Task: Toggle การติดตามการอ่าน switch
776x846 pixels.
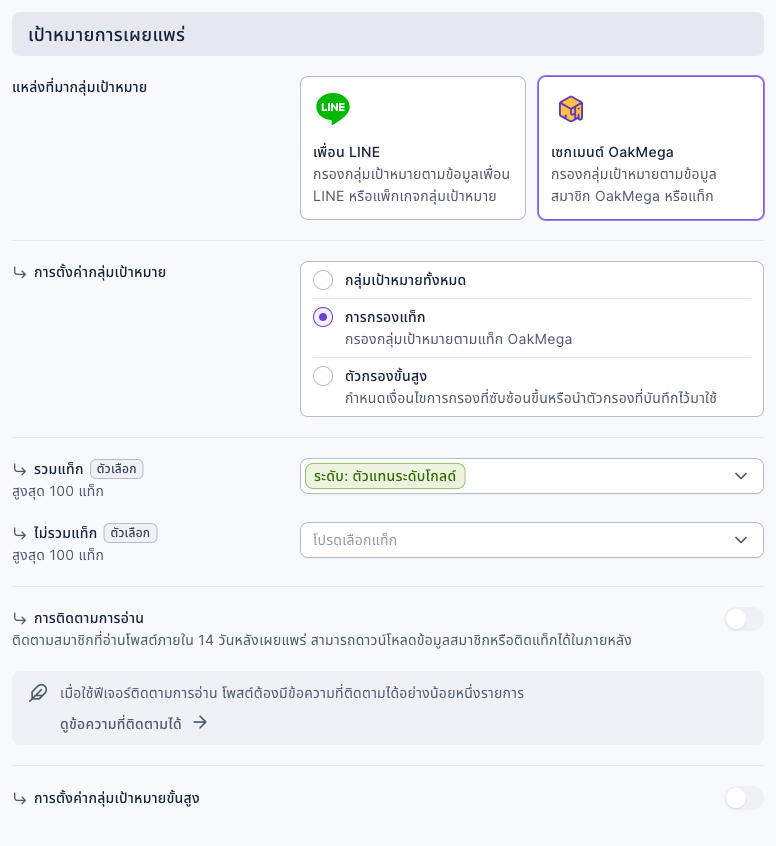Action: (744, 619)
